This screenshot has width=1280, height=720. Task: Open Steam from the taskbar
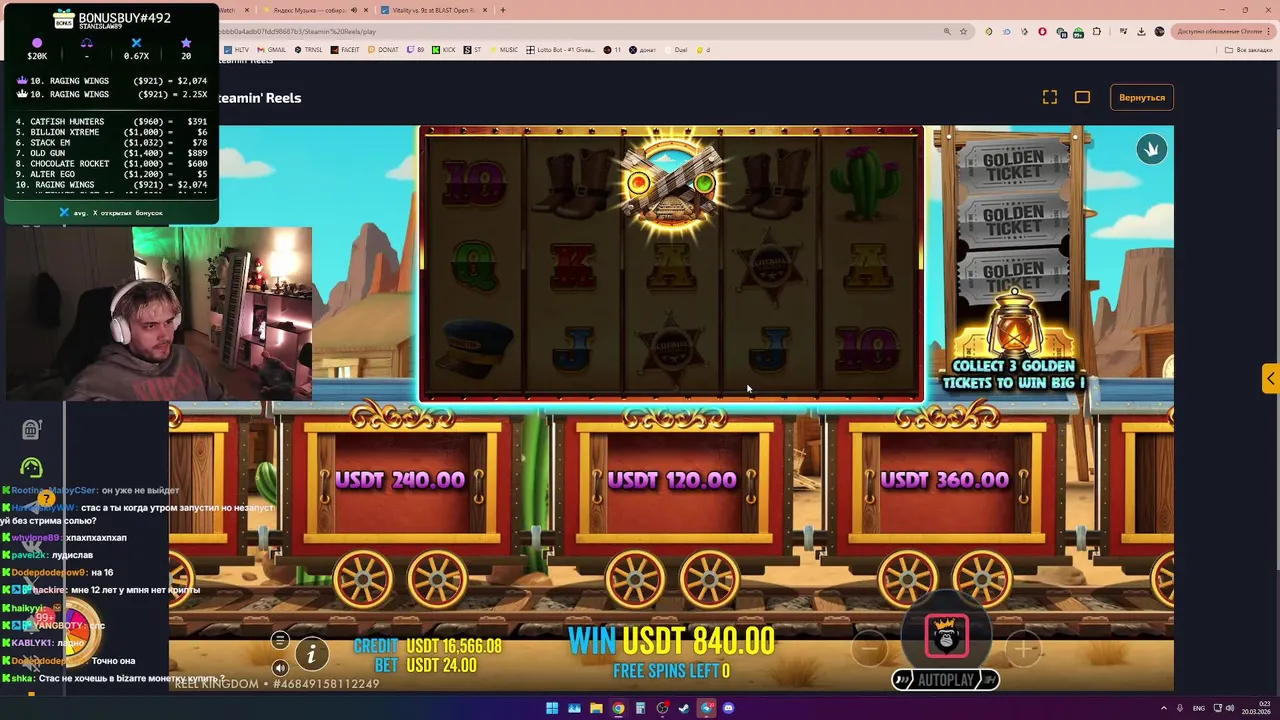point(684,708)
